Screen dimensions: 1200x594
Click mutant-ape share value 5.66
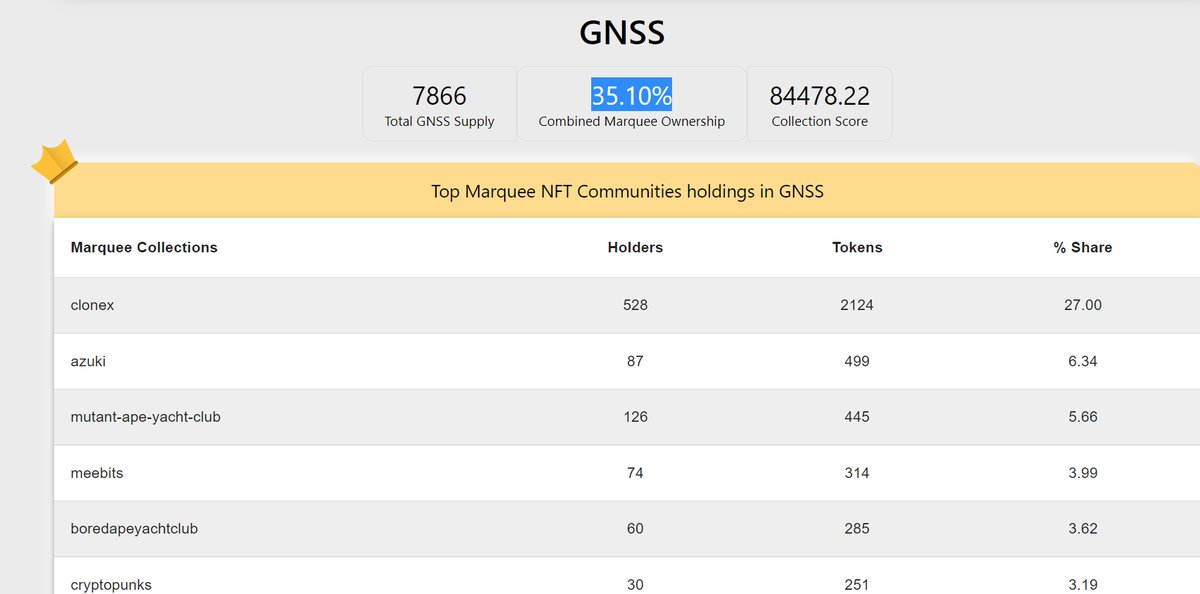pos(1083,417)
